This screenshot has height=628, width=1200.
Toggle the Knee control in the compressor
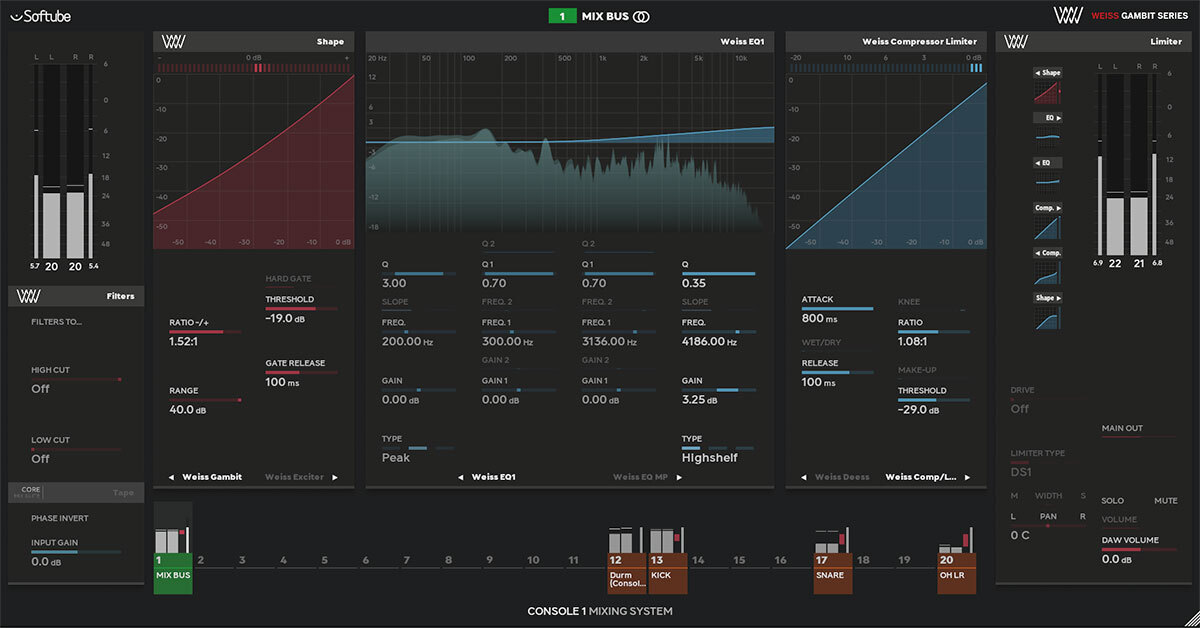point(909,300)
